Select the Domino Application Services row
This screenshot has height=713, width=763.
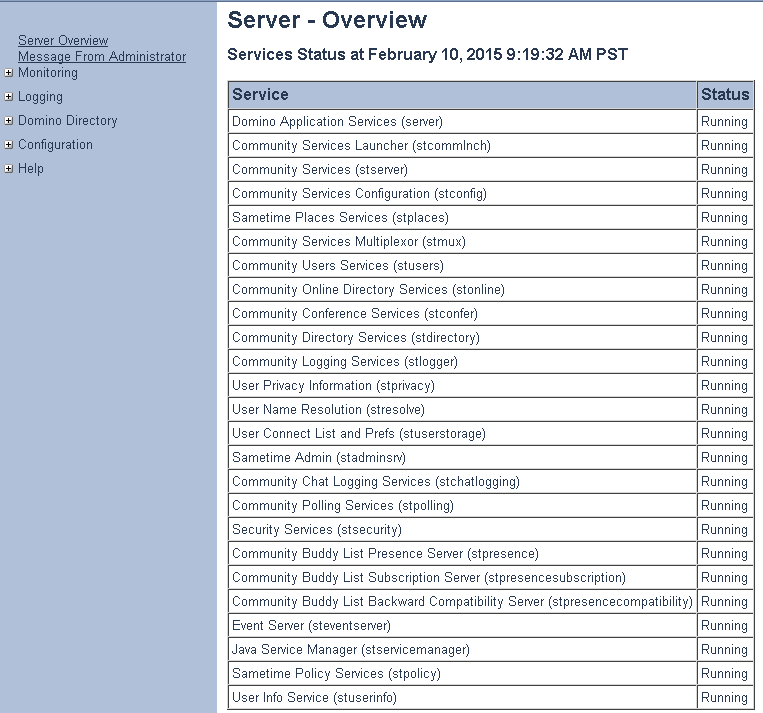click(337, 122)
